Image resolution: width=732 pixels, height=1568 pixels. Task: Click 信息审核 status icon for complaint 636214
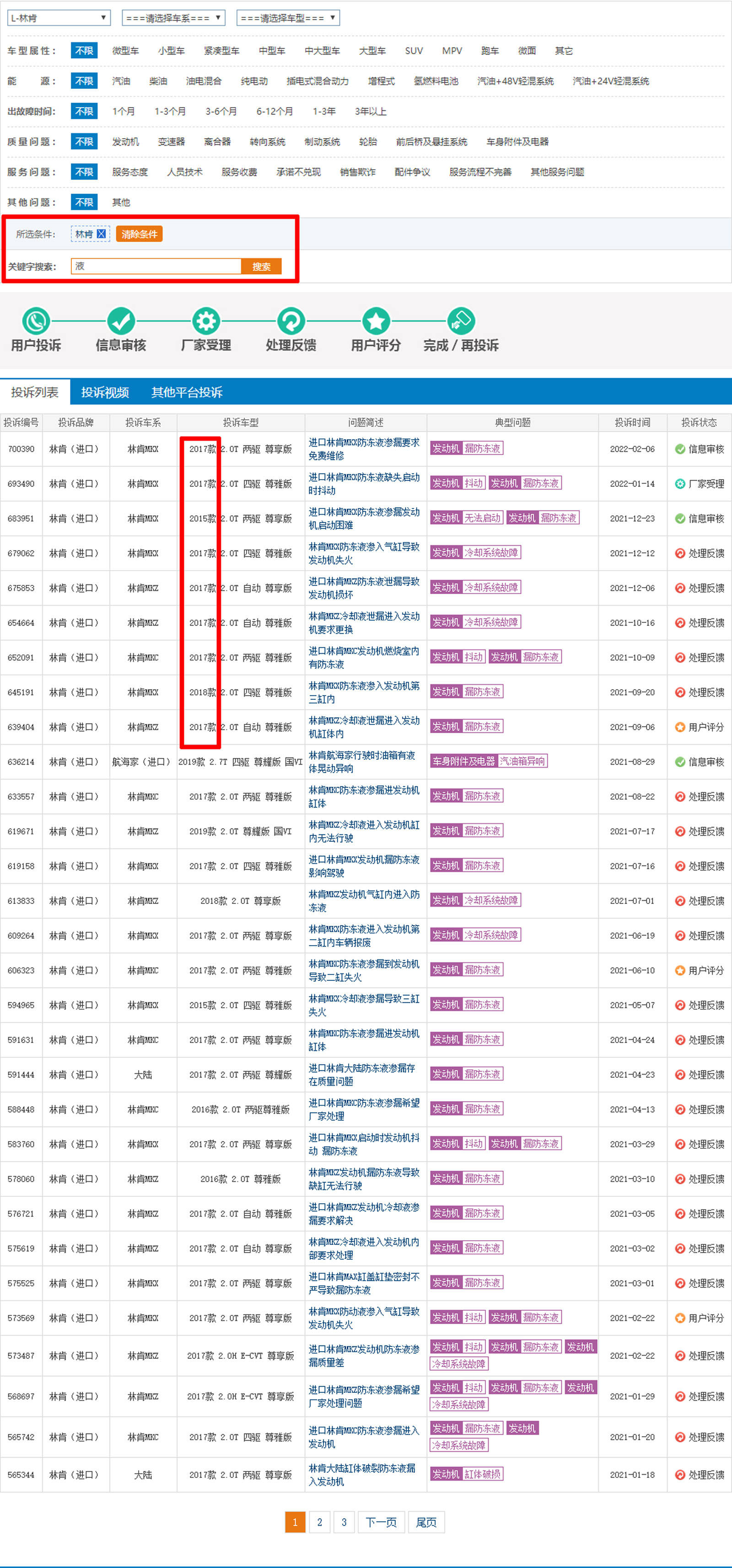click(680, 762)
